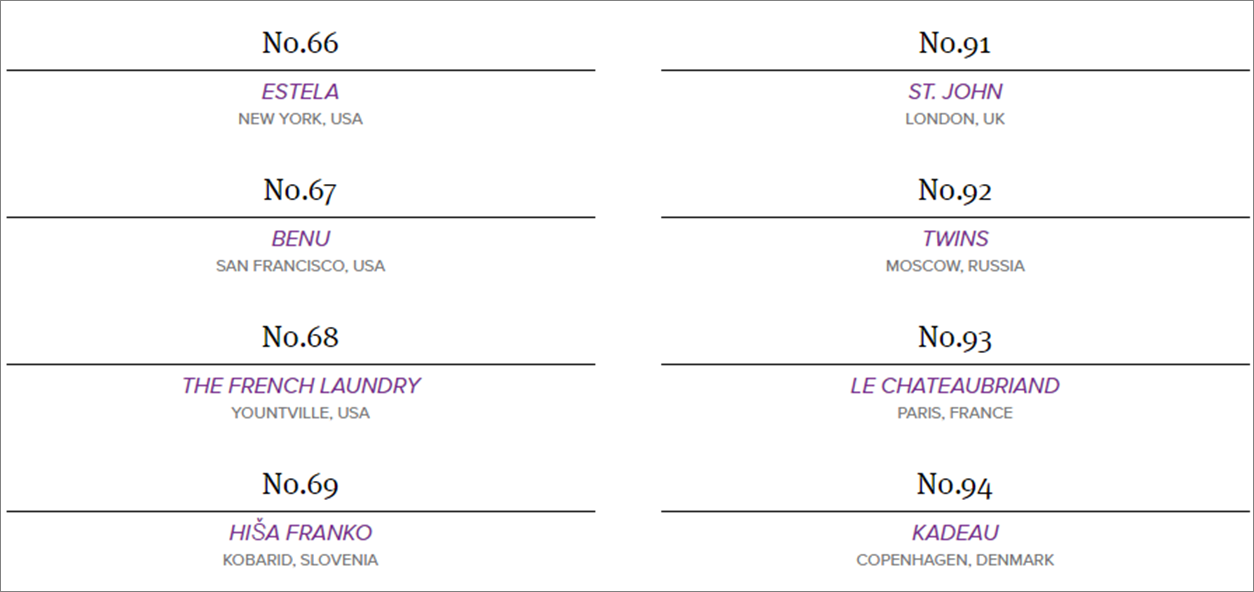Click the San Francisco, USA location

coord(300,266)
